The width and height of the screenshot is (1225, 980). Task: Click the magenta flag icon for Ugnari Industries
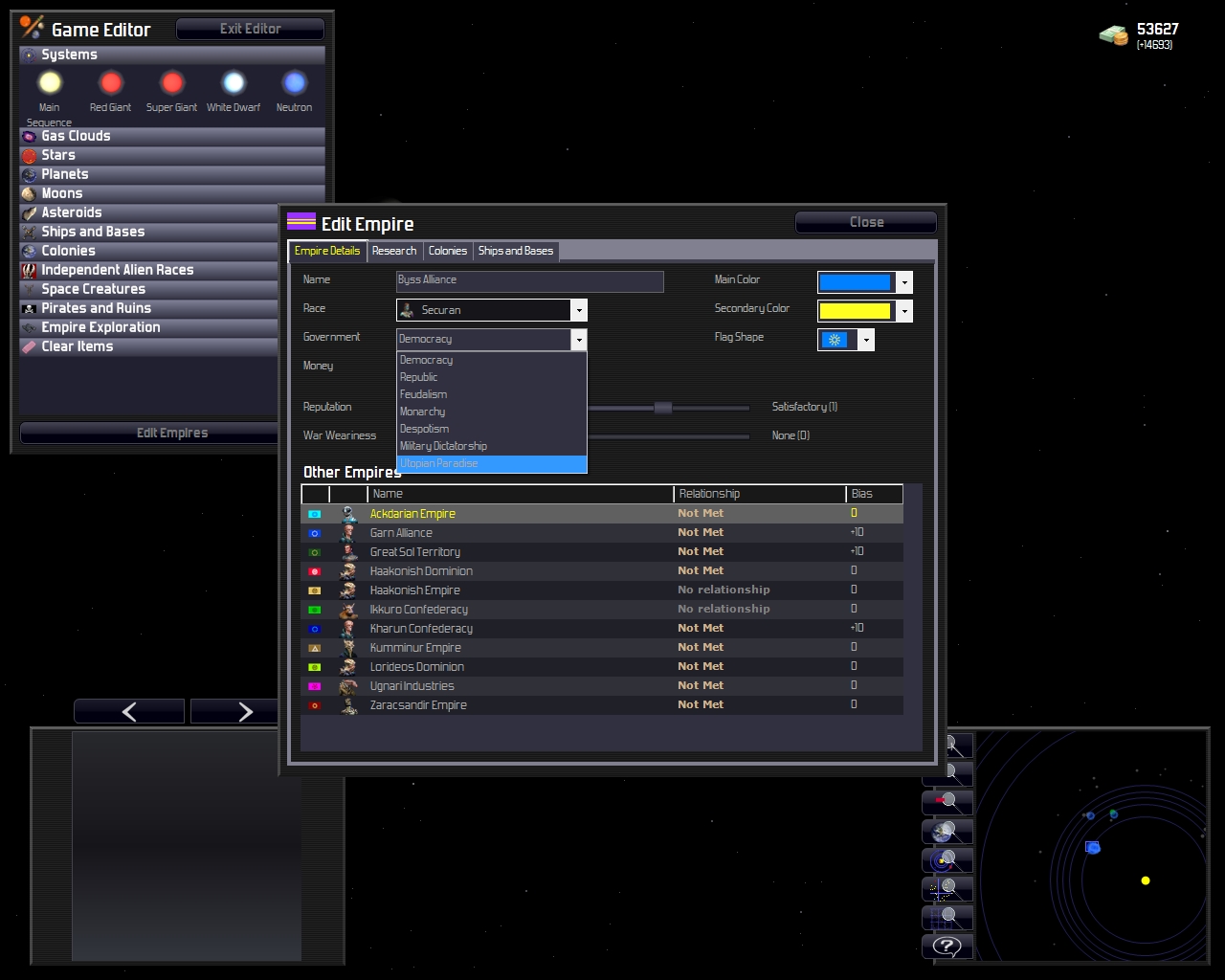(315, 686)
